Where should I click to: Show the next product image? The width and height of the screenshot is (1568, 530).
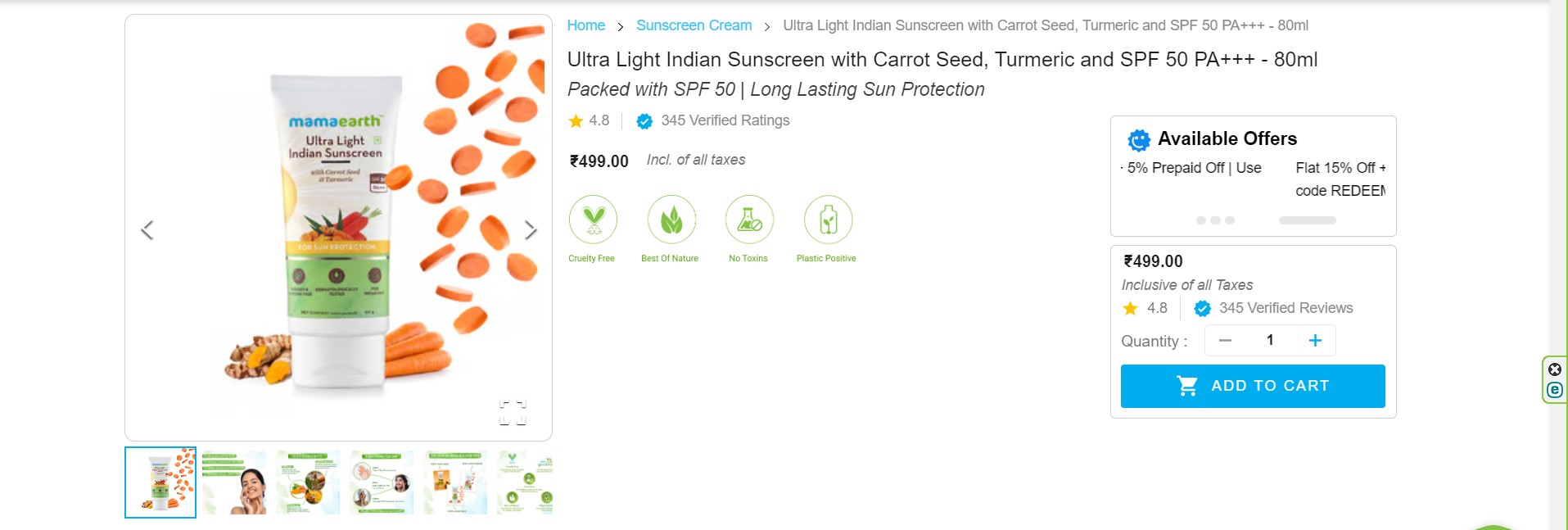pos(531,230)
